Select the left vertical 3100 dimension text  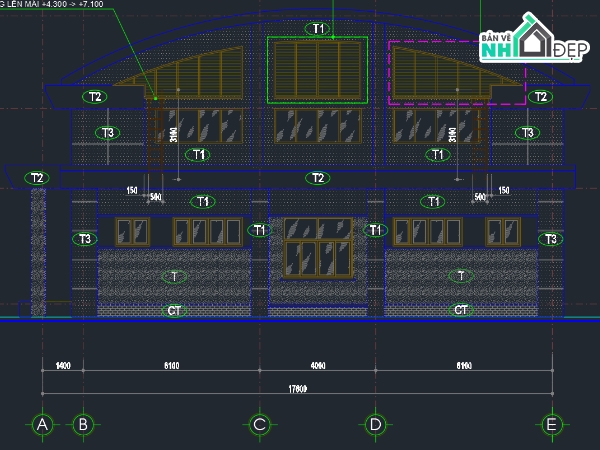coord(173,135)
